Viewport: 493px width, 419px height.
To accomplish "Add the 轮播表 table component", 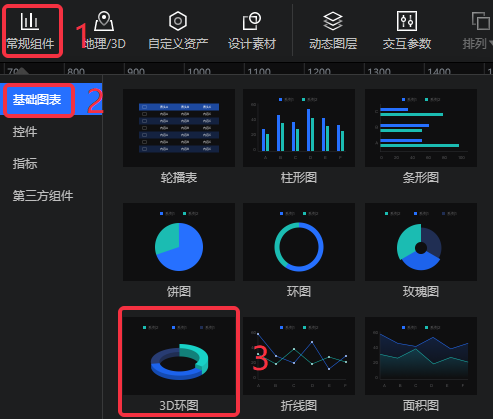I will pyautogui.click(x=179, y=128).
